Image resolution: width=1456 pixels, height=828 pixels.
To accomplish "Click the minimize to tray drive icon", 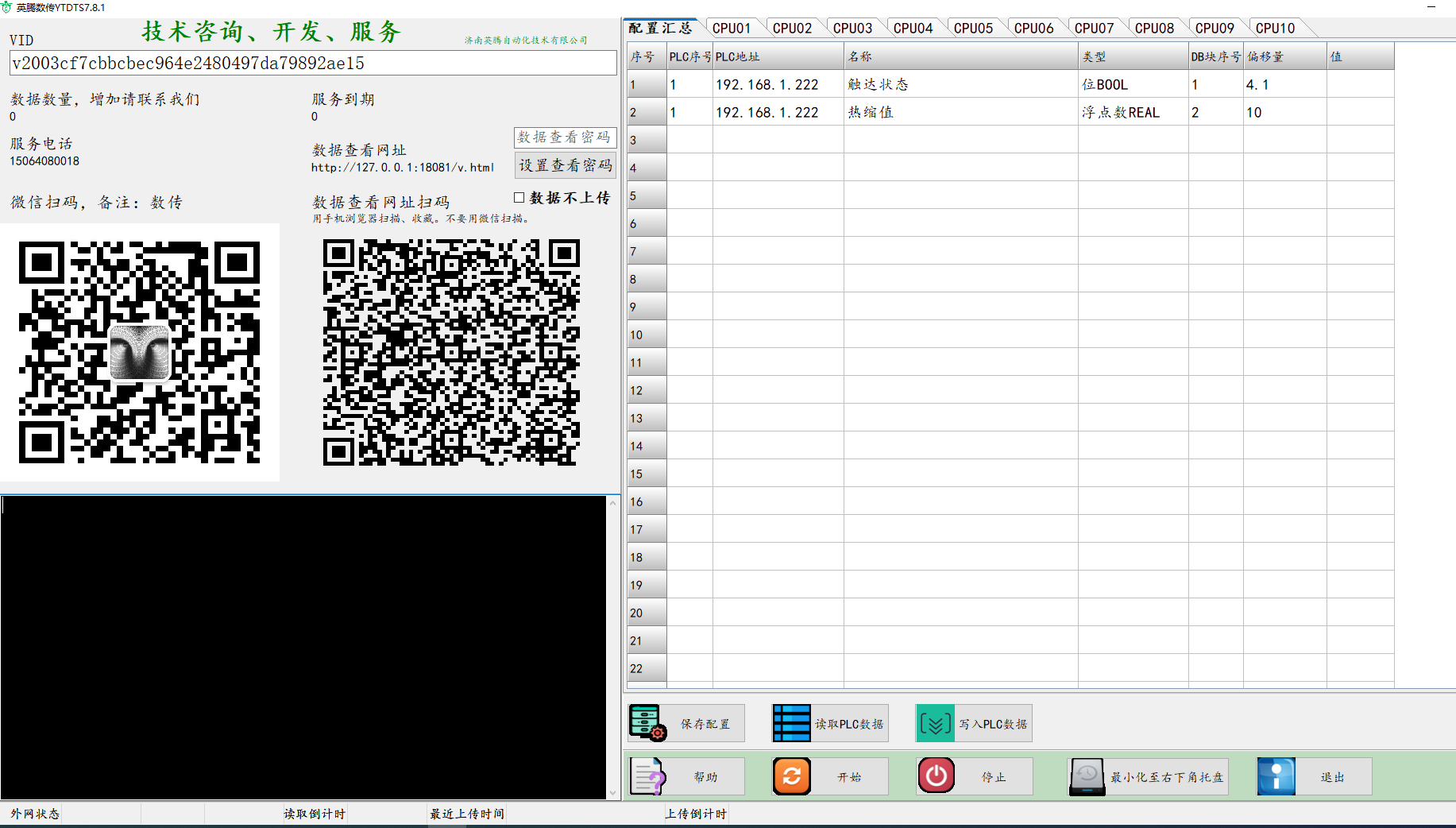I will point(1087,776).
